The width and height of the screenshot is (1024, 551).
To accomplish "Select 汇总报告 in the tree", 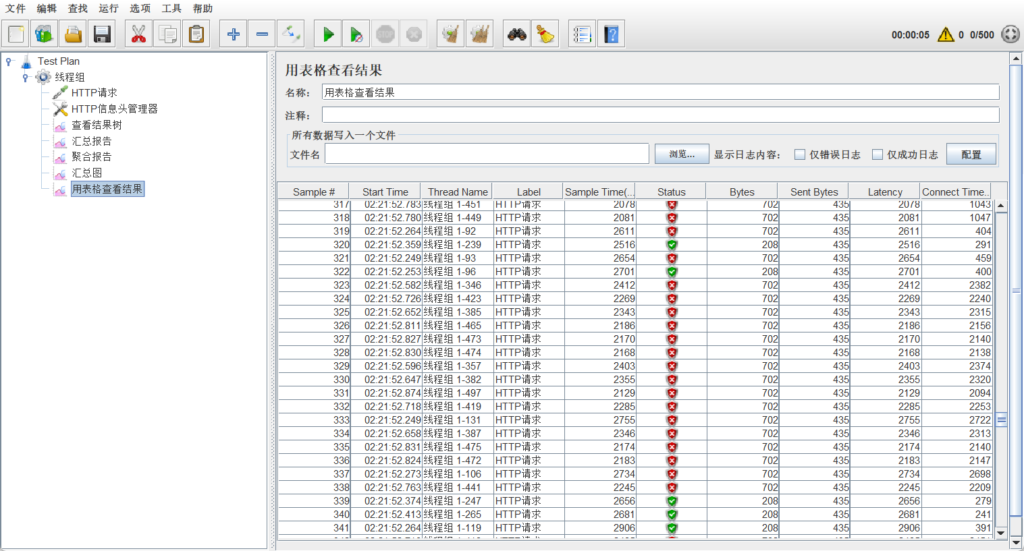I will tap(91, 141).
